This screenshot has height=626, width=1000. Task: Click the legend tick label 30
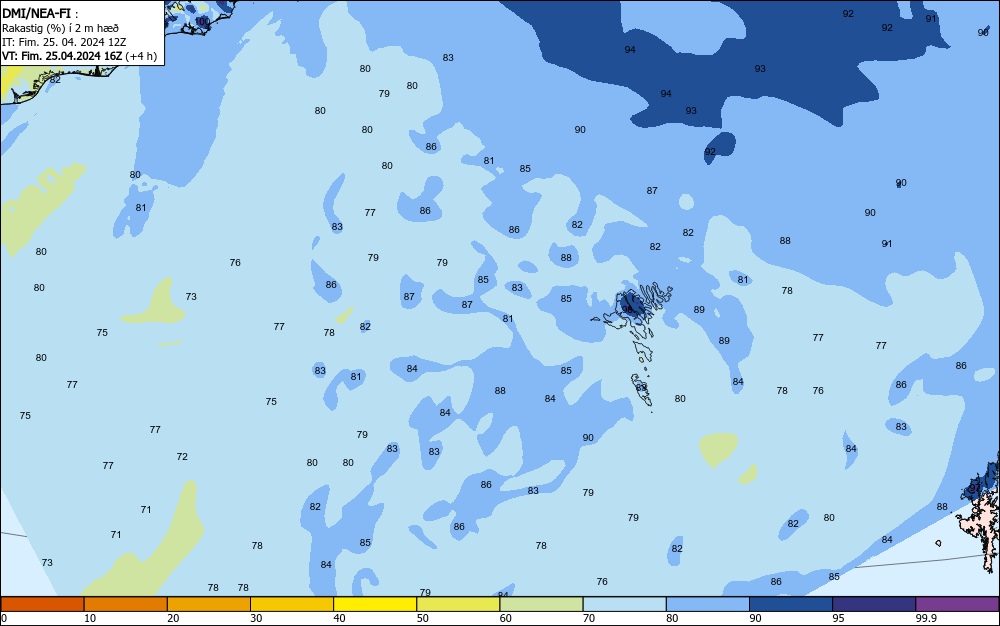point(256,618)
